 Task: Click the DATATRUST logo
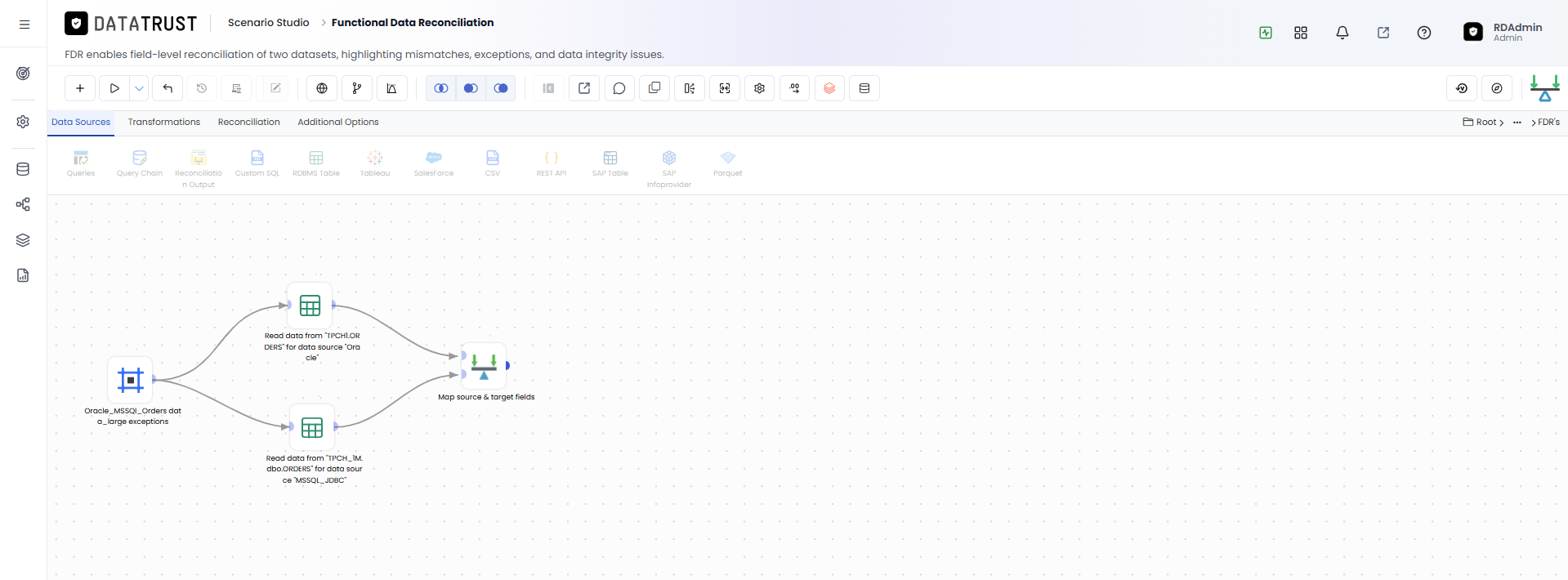131,24
